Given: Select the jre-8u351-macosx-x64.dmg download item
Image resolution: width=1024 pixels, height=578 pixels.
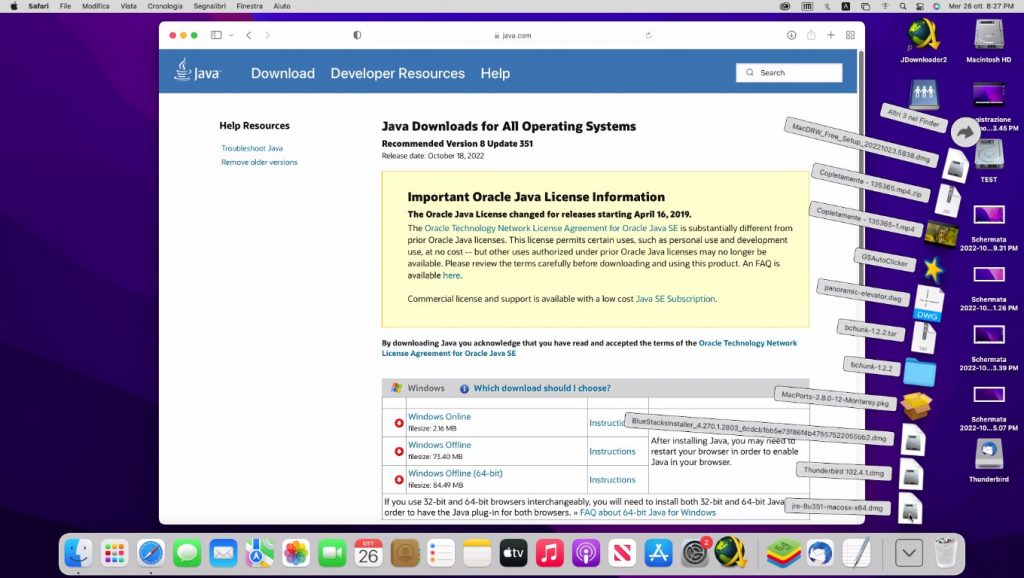Looking at the screenshot, I should click(838, 508).
